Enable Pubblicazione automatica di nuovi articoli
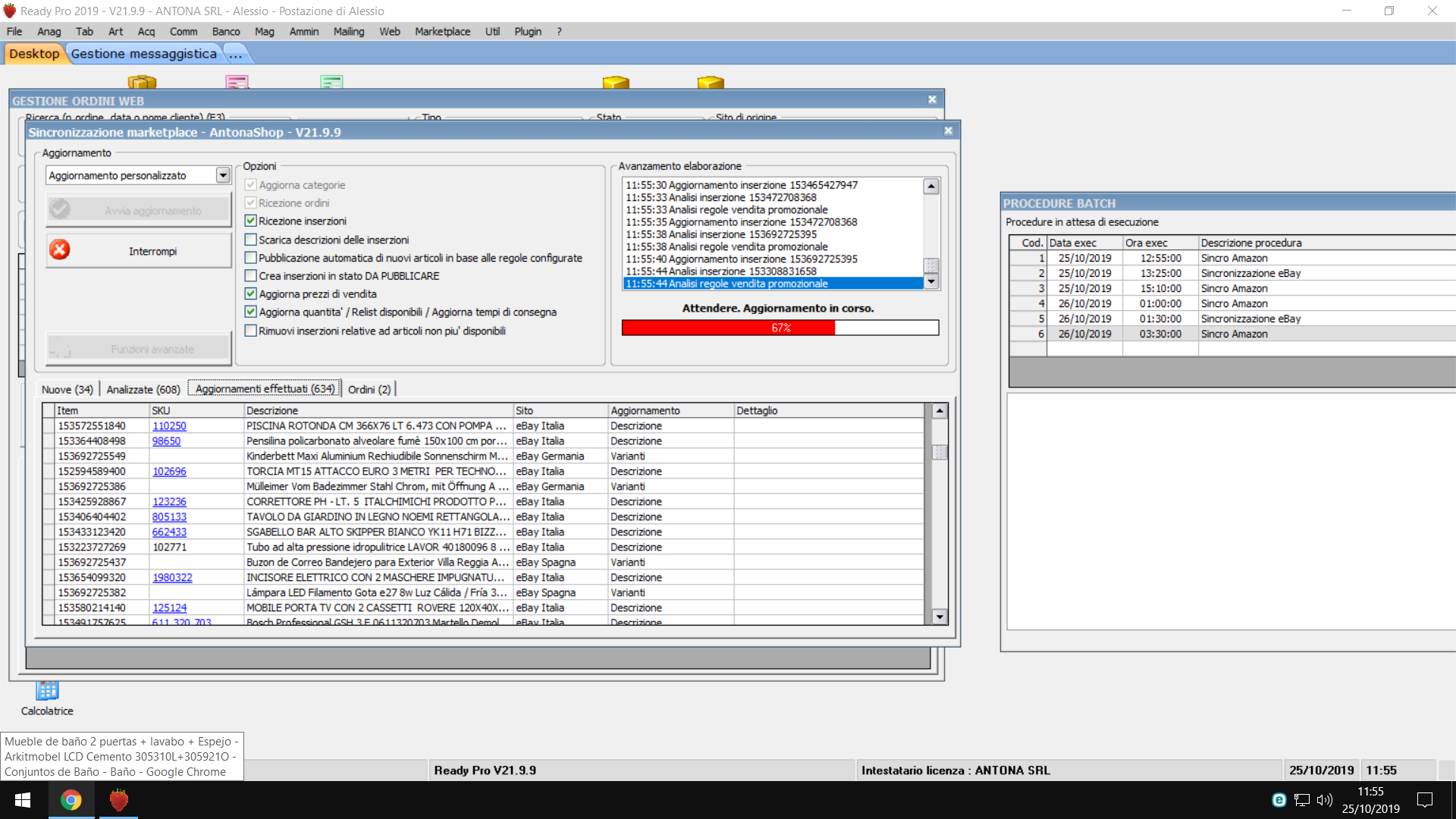This screenshot has width=1456, height=819. pyautogui.click(x=251, y=258)
